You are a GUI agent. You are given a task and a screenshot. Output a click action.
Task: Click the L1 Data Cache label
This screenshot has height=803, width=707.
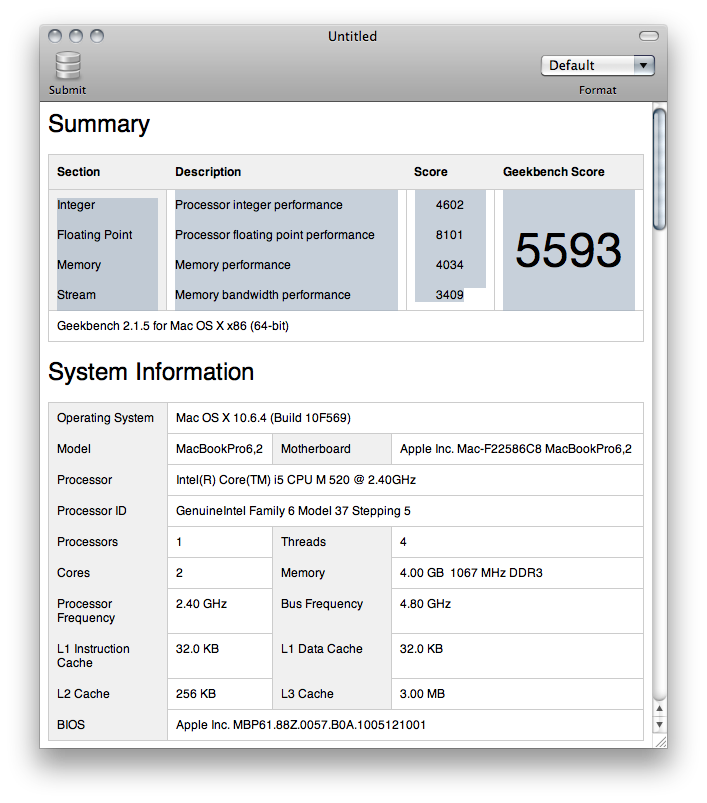[x=322, y=649]
